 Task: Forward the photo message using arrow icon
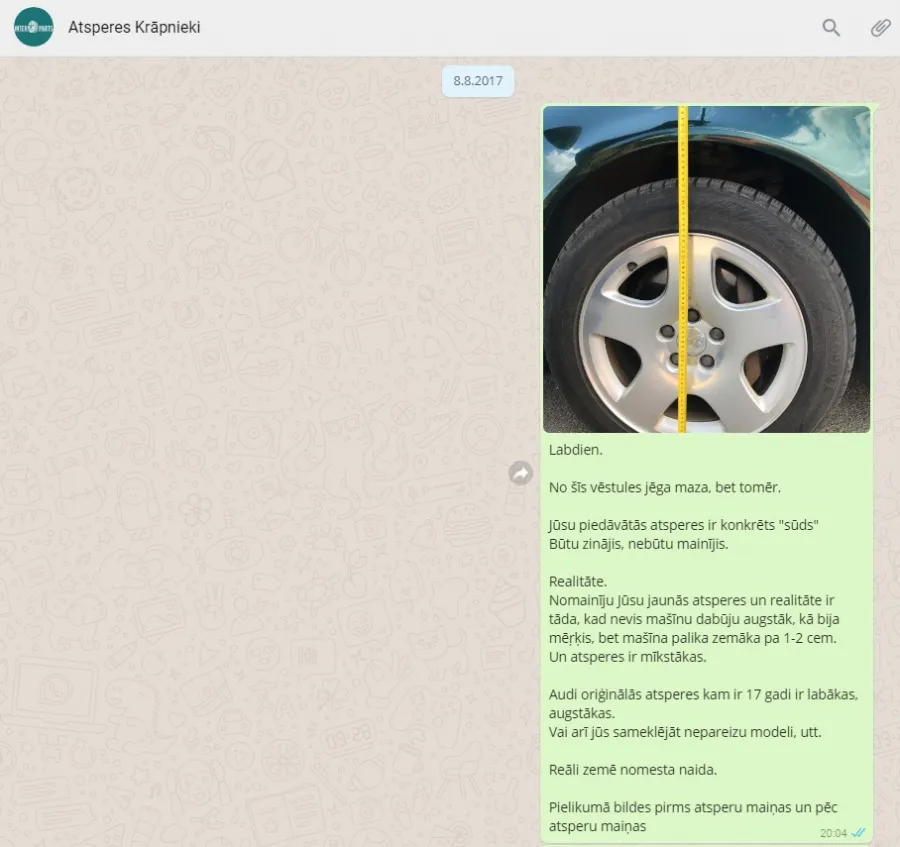click(x=521, y=473)
